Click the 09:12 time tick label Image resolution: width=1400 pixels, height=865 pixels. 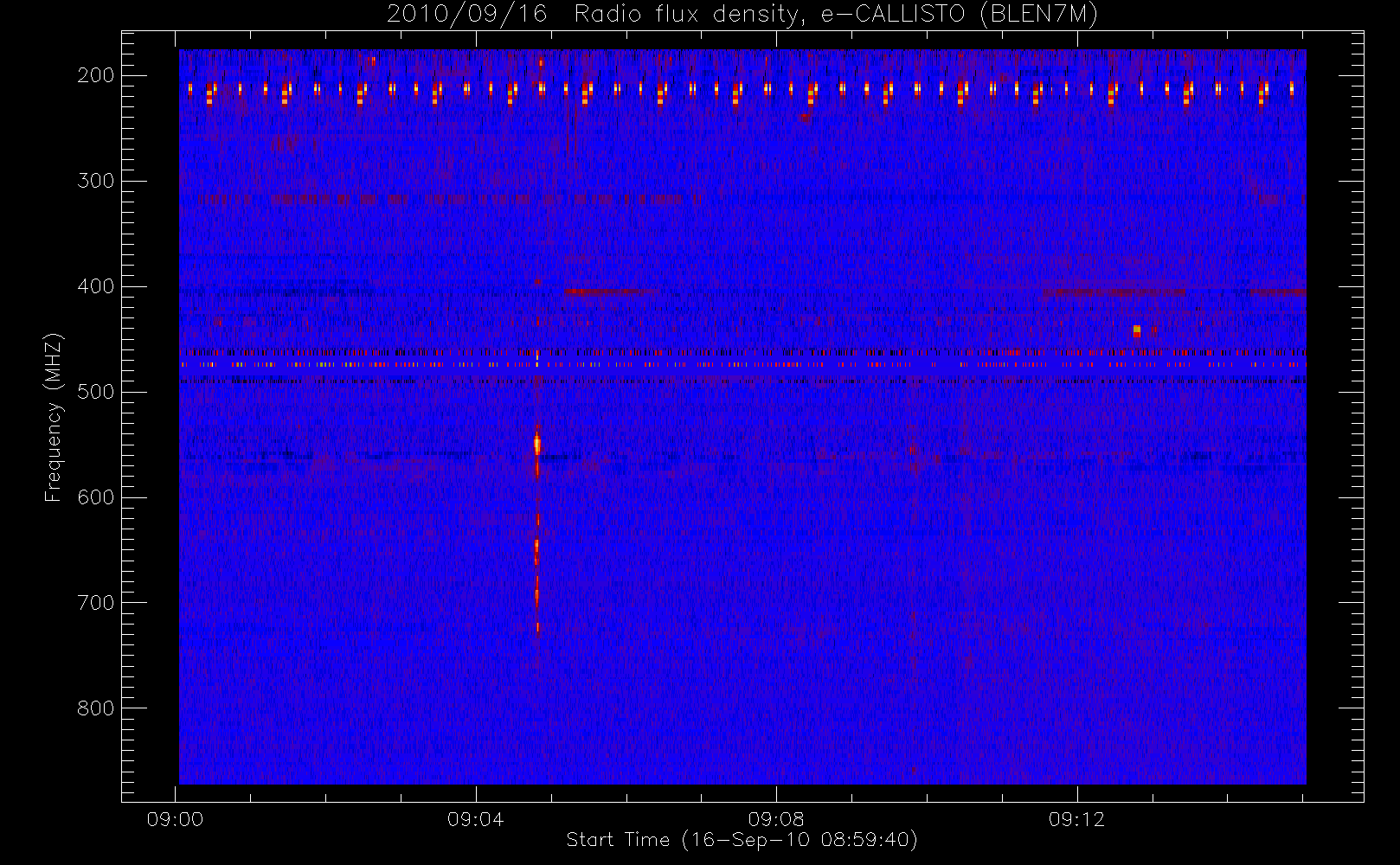[1076, 819]
